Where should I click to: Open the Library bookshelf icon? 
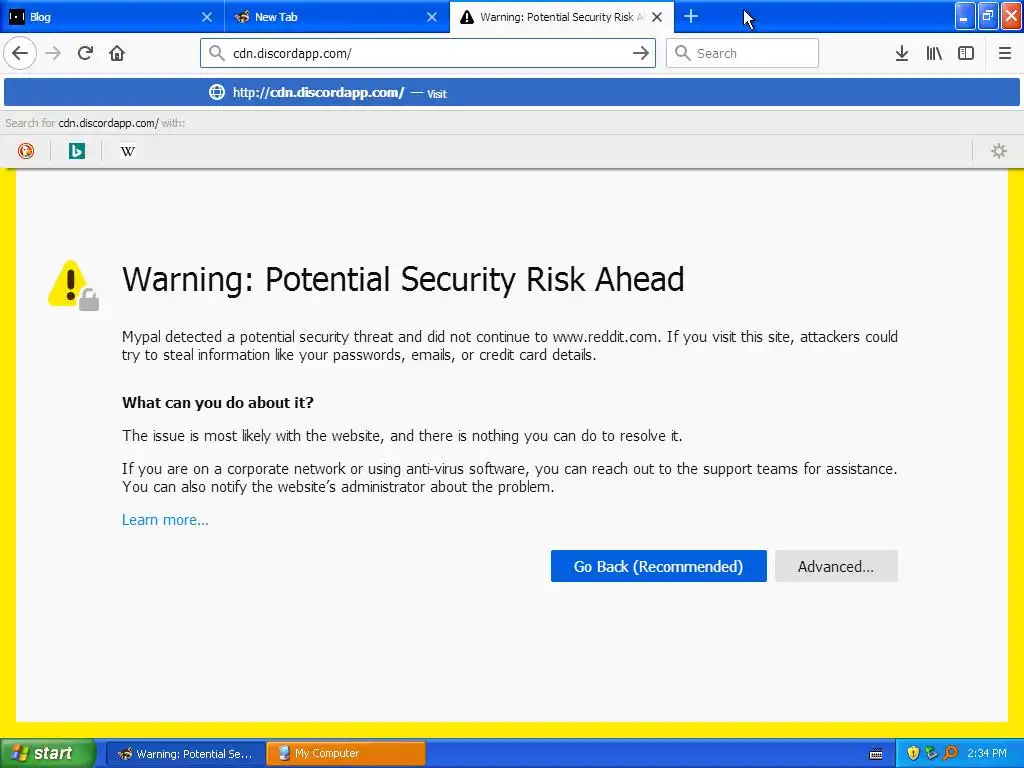[x=934, y=53]
